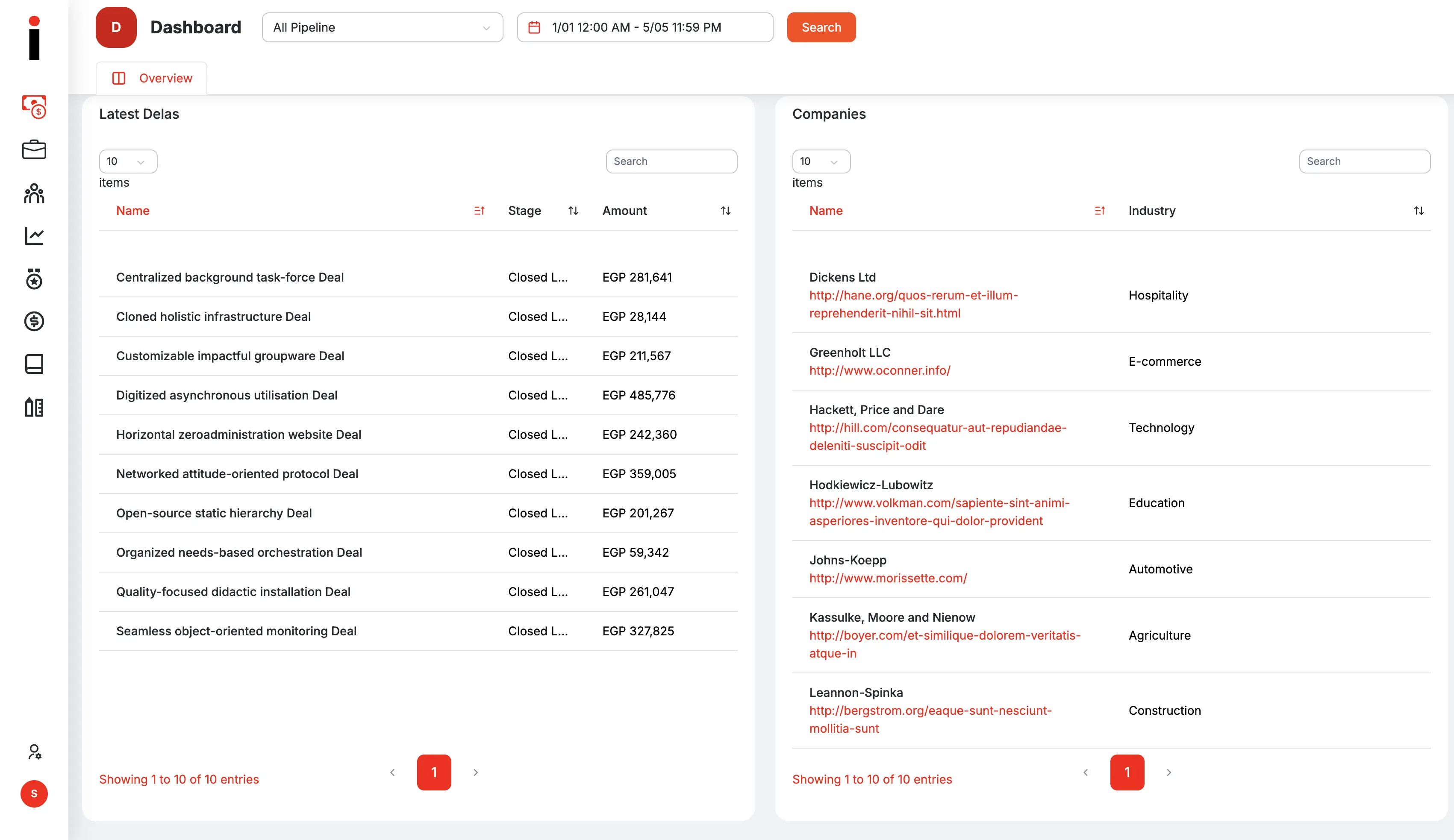Click the Johns-Koepp company name
Viewport: 1454px width, 840px height.
pos(848,560)
